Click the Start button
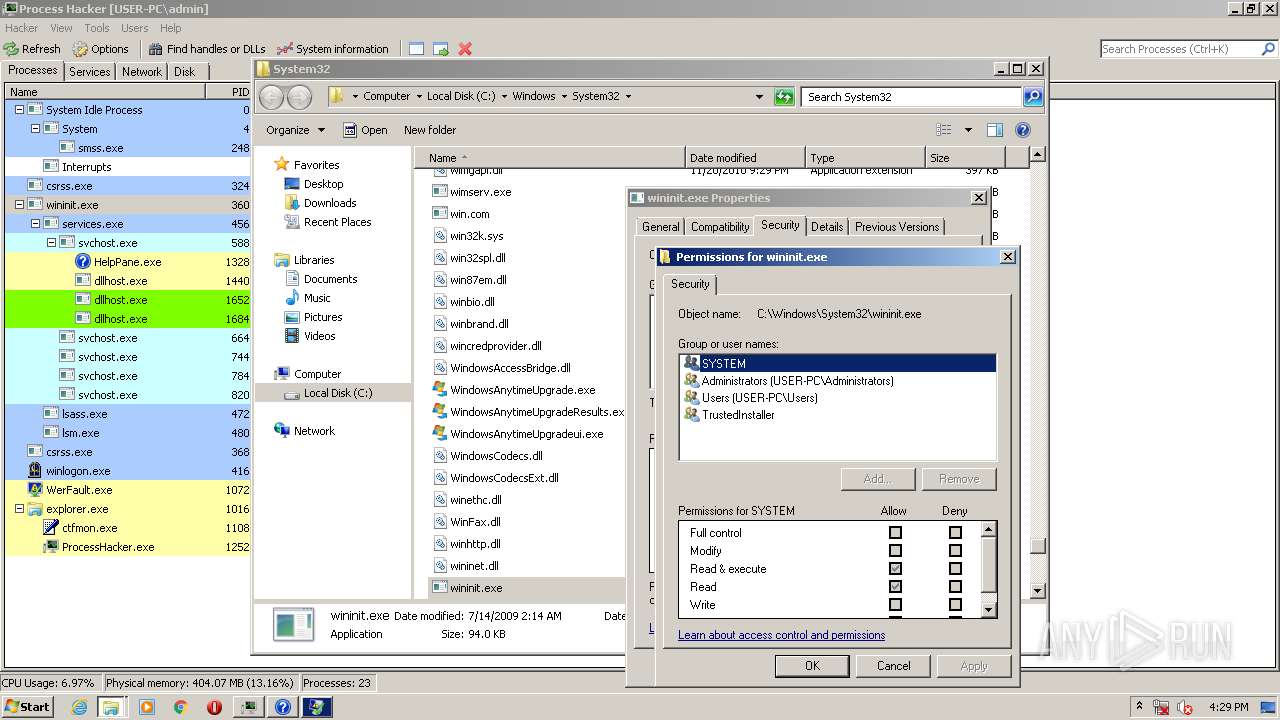The height and width of the screenshot is (720, 1280). click(x=27, y=706)
